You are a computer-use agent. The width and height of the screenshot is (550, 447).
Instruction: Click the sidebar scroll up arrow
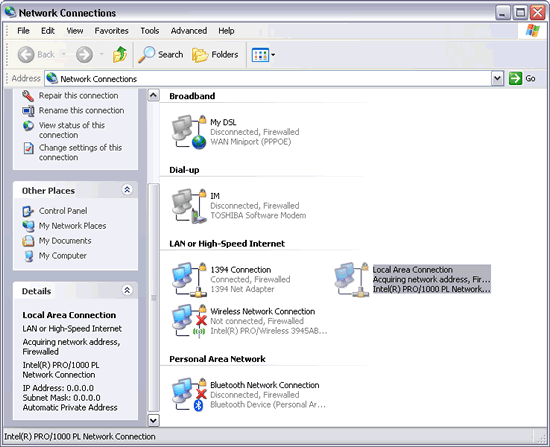coord(153,95)
